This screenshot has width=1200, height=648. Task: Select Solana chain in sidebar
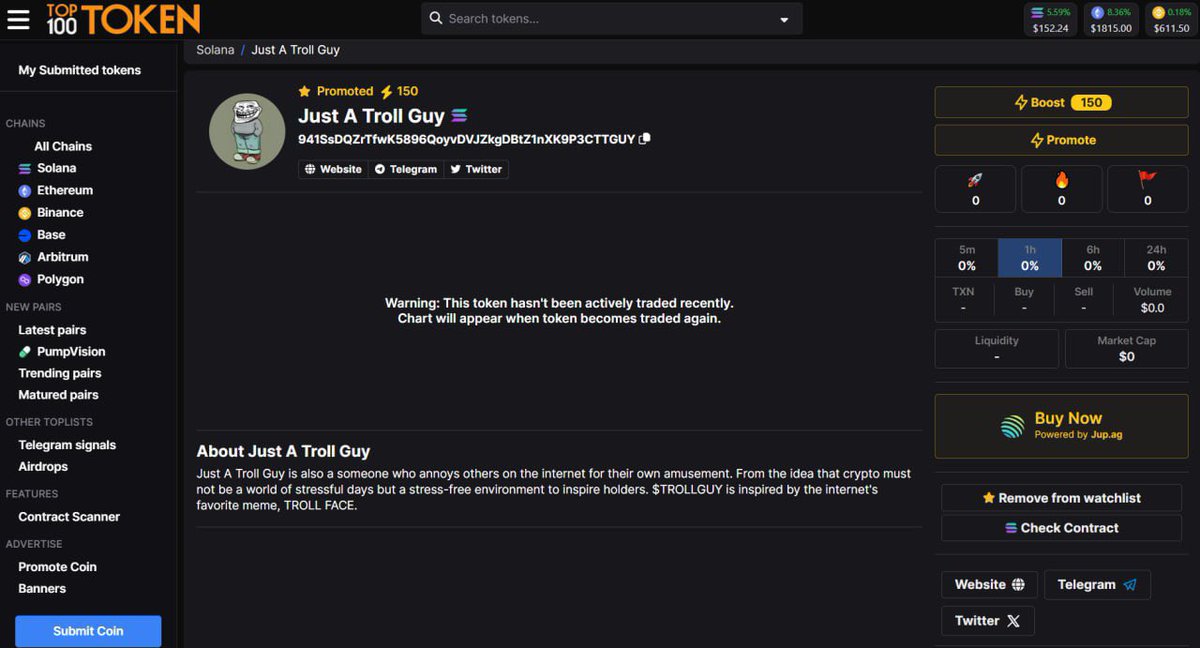[47, 168]
